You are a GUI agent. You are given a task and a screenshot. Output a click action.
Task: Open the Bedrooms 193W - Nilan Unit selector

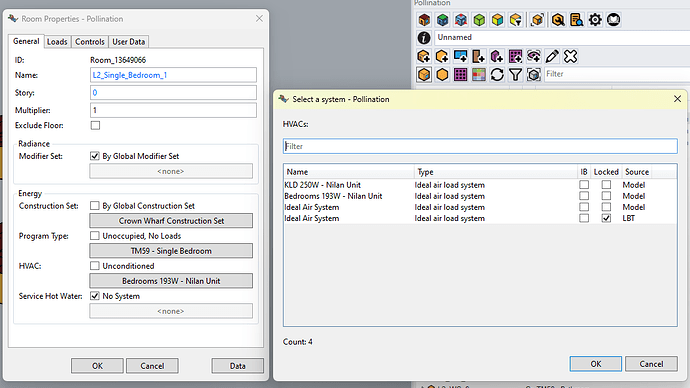pyautogui.click(x=171, y=281)
